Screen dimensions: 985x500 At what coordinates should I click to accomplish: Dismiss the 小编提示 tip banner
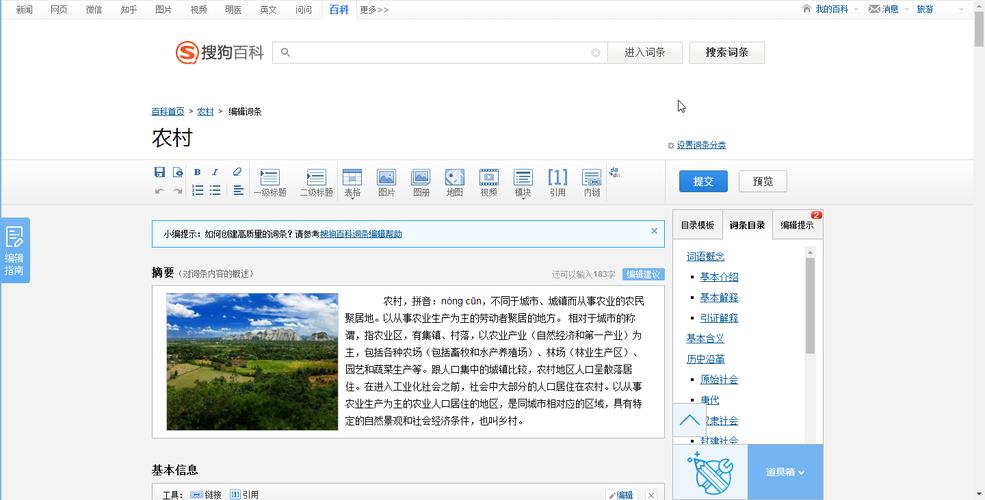pos(654,231)
